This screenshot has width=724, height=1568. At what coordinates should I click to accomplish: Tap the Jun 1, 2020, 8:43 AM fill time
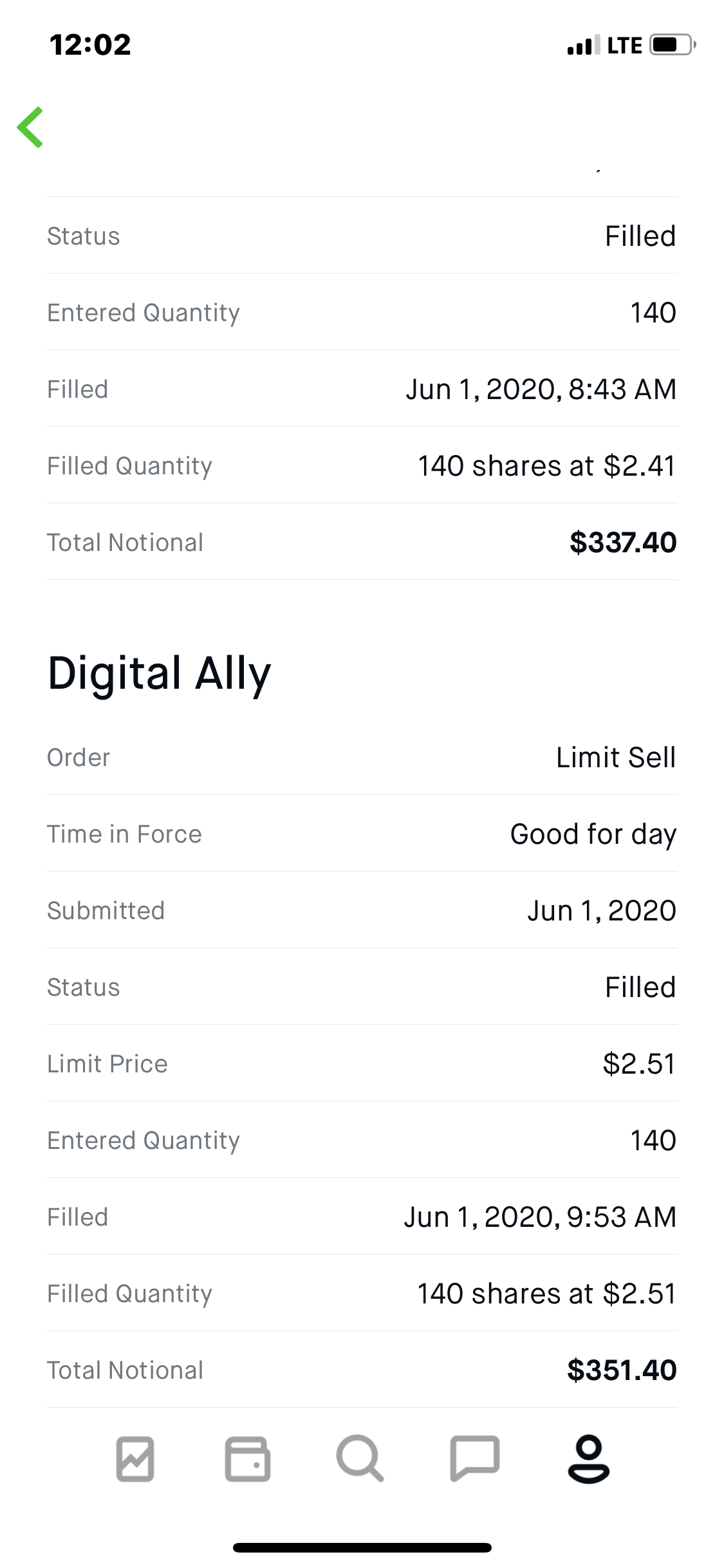pyautogui.click(x=541, y=389)
